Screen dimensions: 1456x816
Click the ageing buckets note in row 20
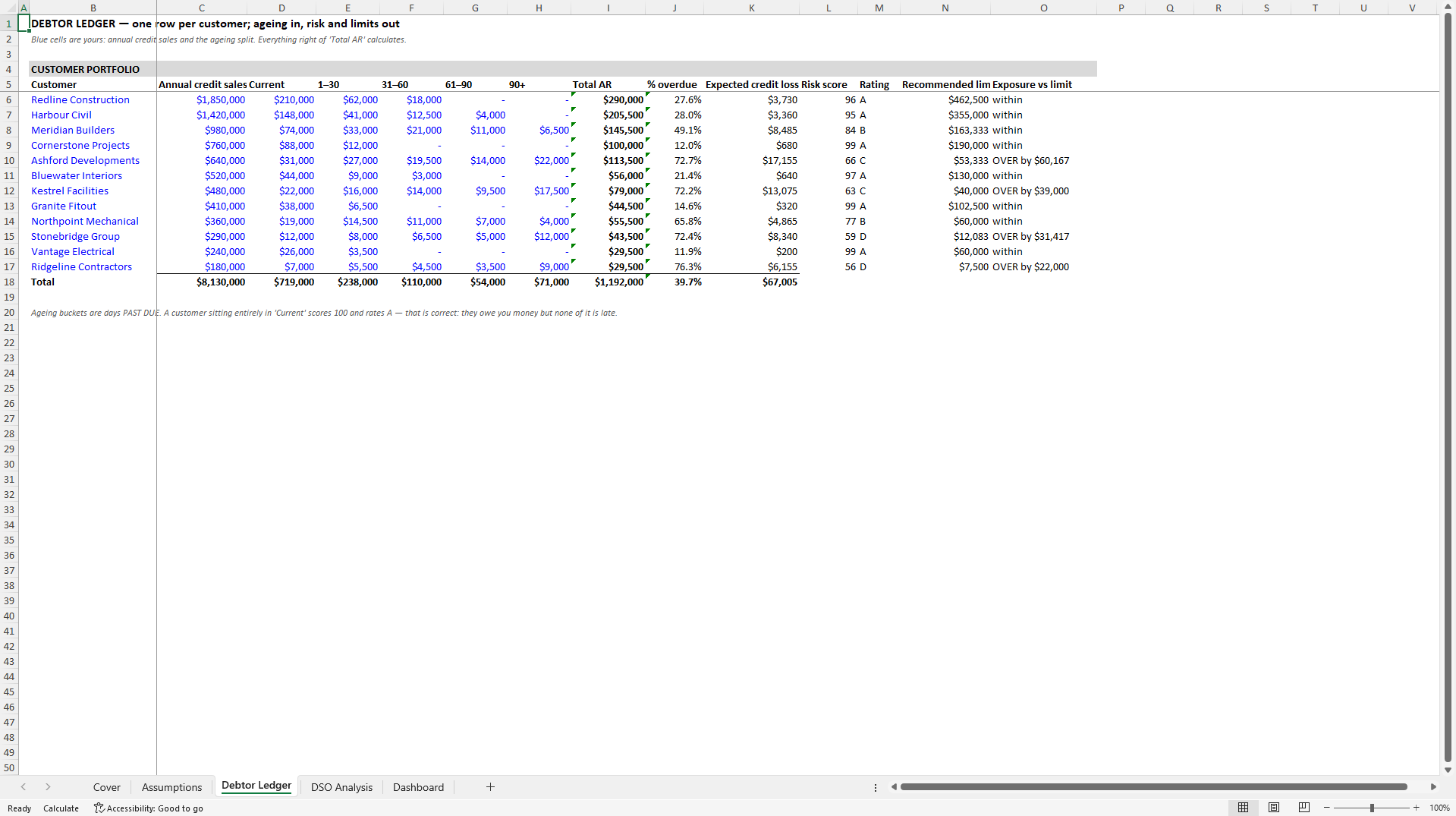pos(324,313)
